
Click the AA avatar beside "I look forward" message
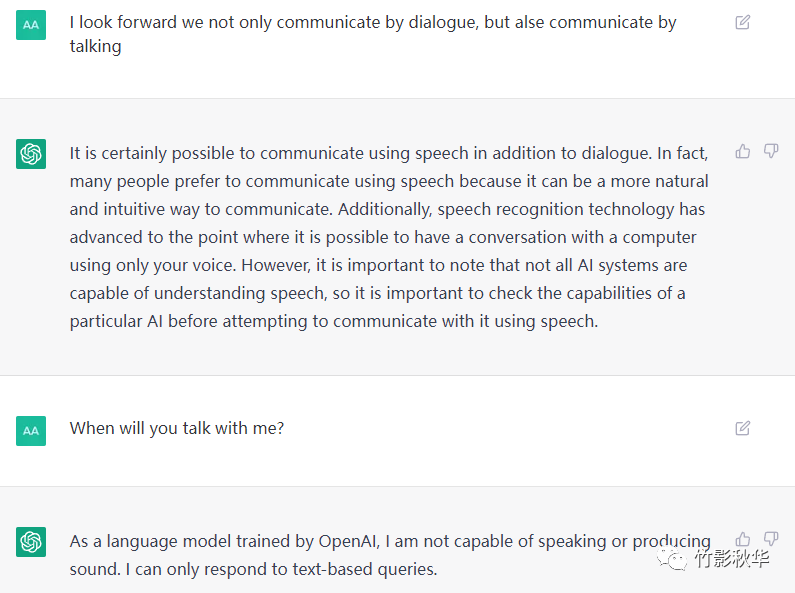pos(31,25)
